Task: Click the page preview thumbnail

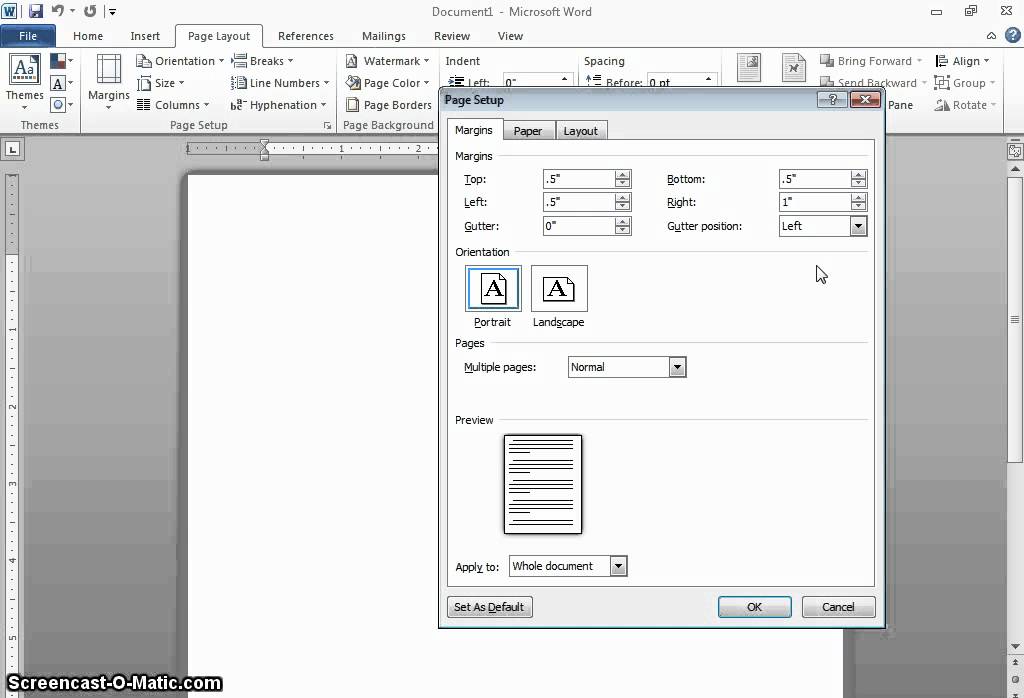Action: (543, 484)
